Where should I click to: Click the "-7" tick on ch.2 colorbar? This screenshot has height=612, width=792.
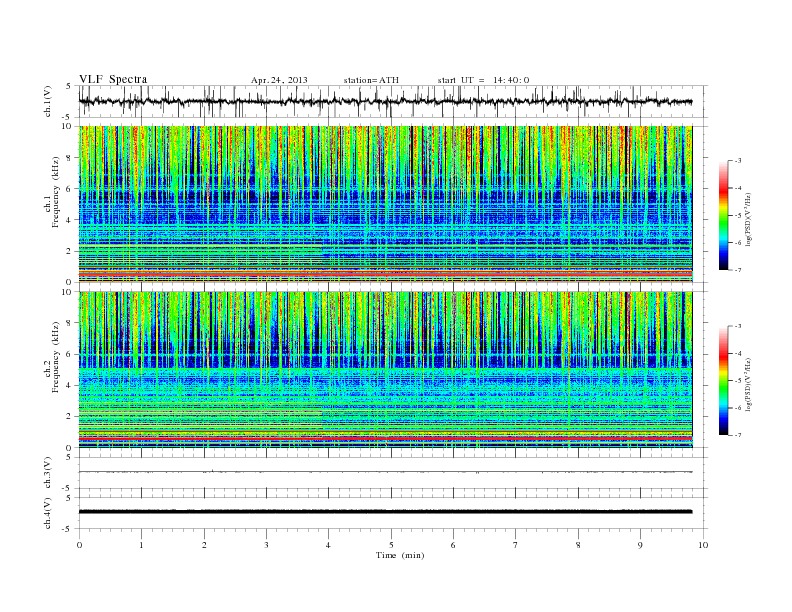[x=738, y=435]
